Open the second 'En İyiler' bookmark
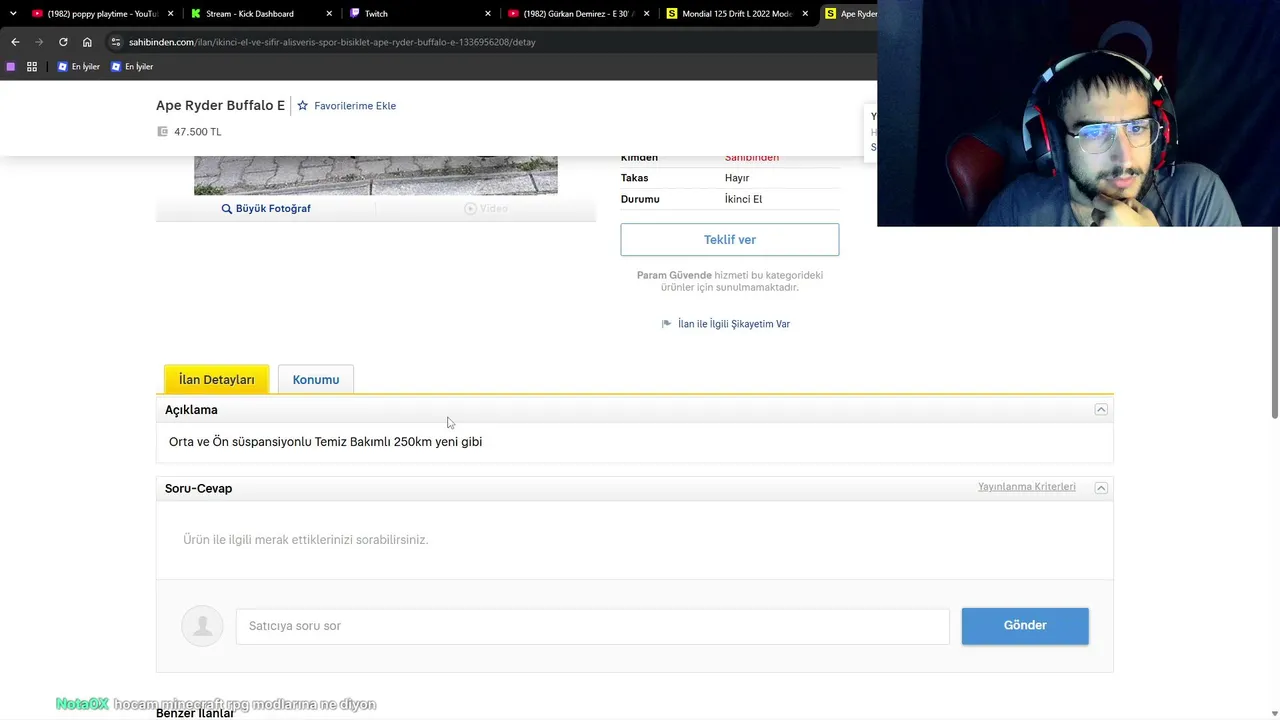The height and width of the screenshot is (720, 1280). tap(132, 67)
